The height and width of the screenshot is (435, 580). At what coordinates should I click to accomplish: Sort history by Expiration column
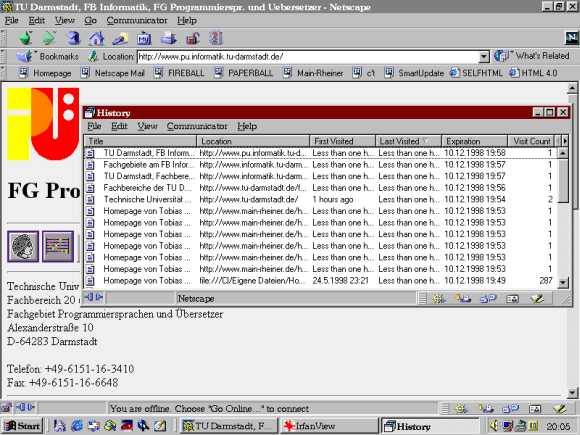coord(475,141)
